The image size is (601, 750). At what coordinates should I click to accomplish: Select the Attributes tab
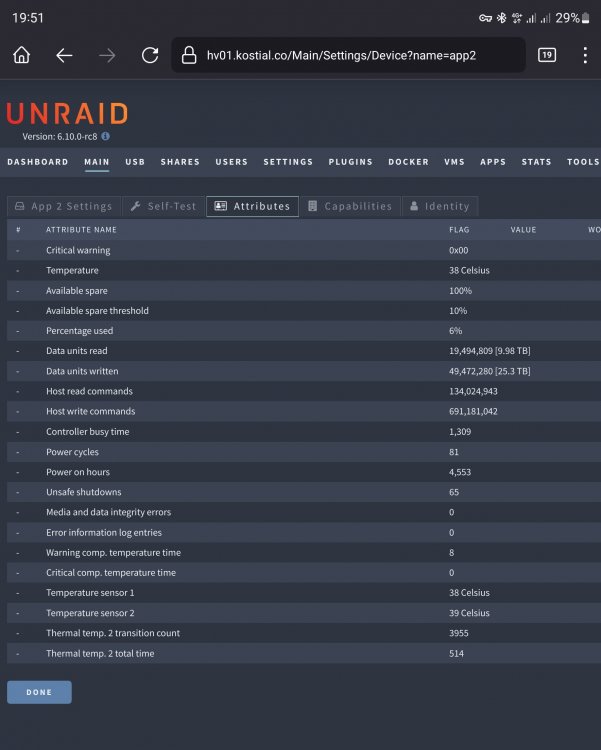[x=253, y=206]
